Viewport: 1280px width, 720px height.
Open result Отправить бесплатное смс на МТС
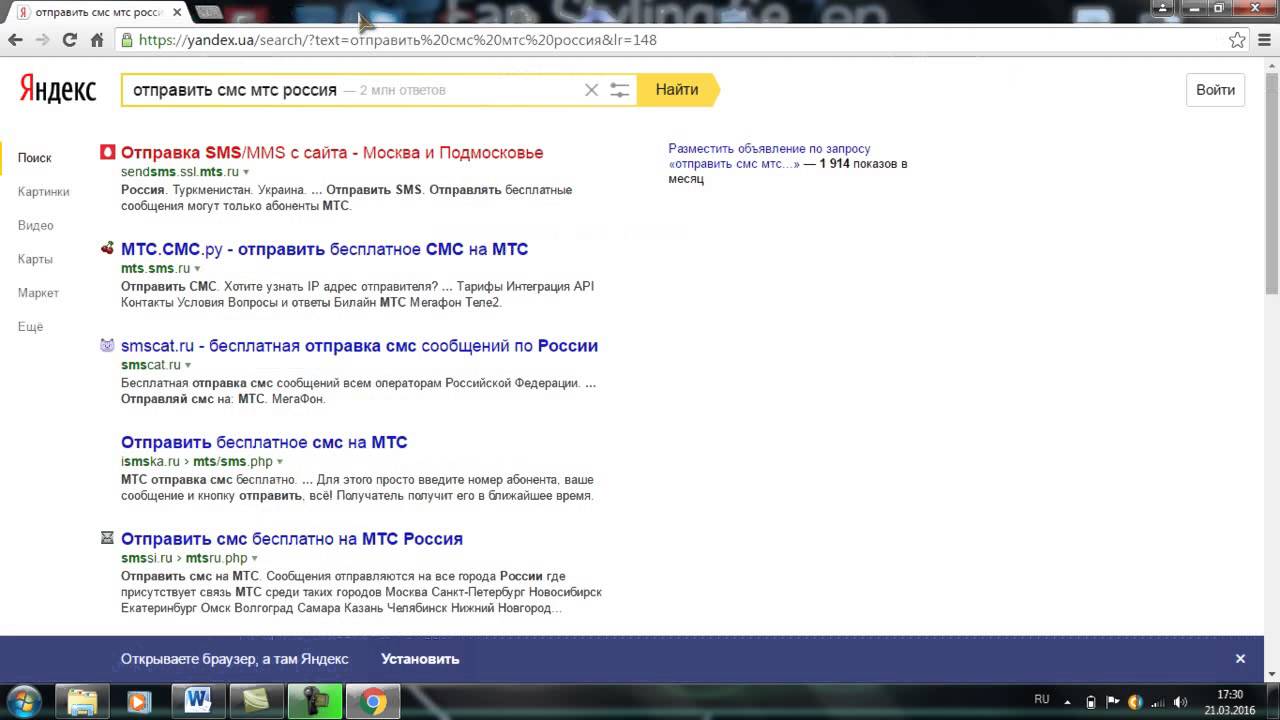(264, 442)
